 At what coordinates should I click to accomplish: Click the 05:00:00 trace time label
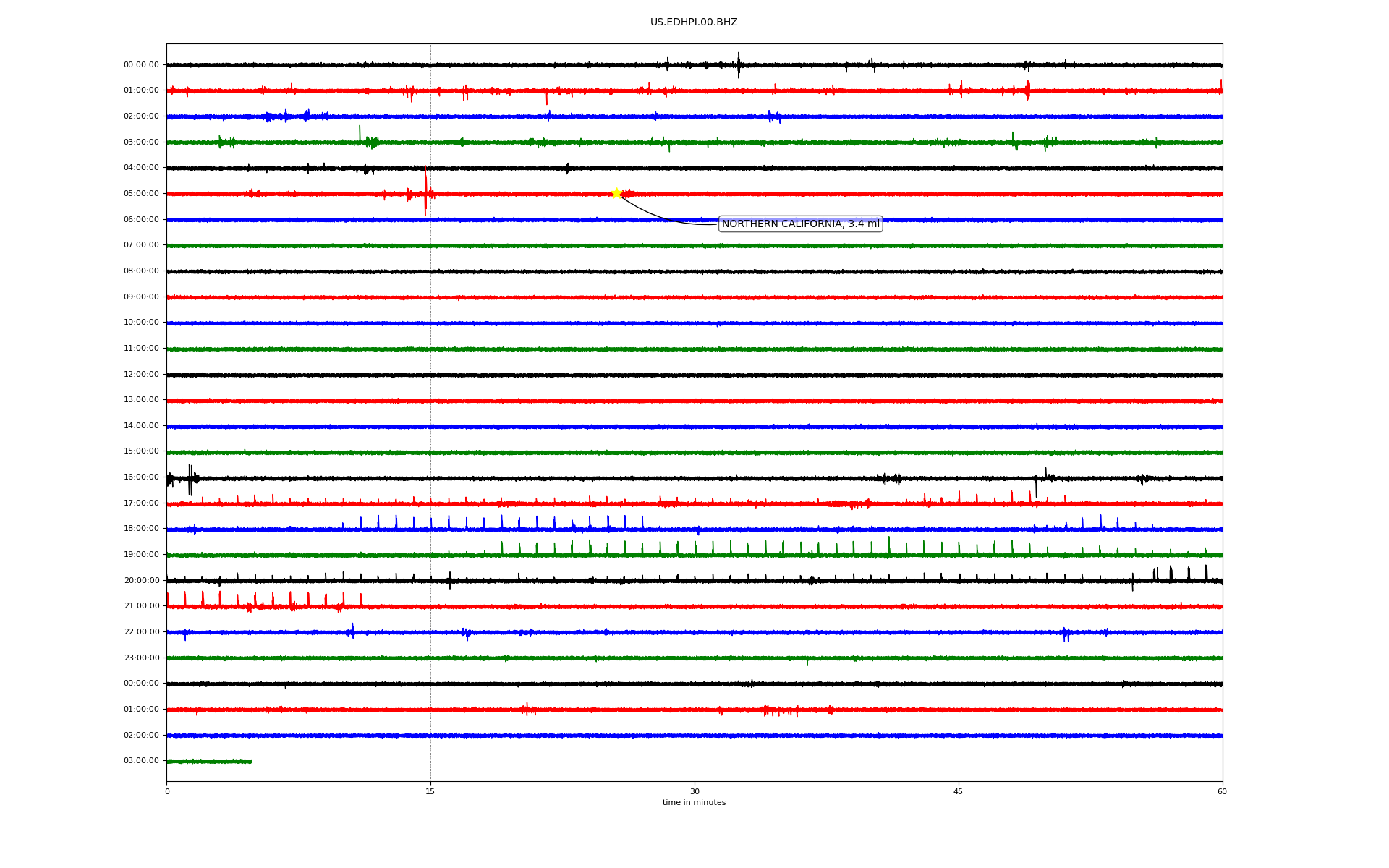point(141,194)
